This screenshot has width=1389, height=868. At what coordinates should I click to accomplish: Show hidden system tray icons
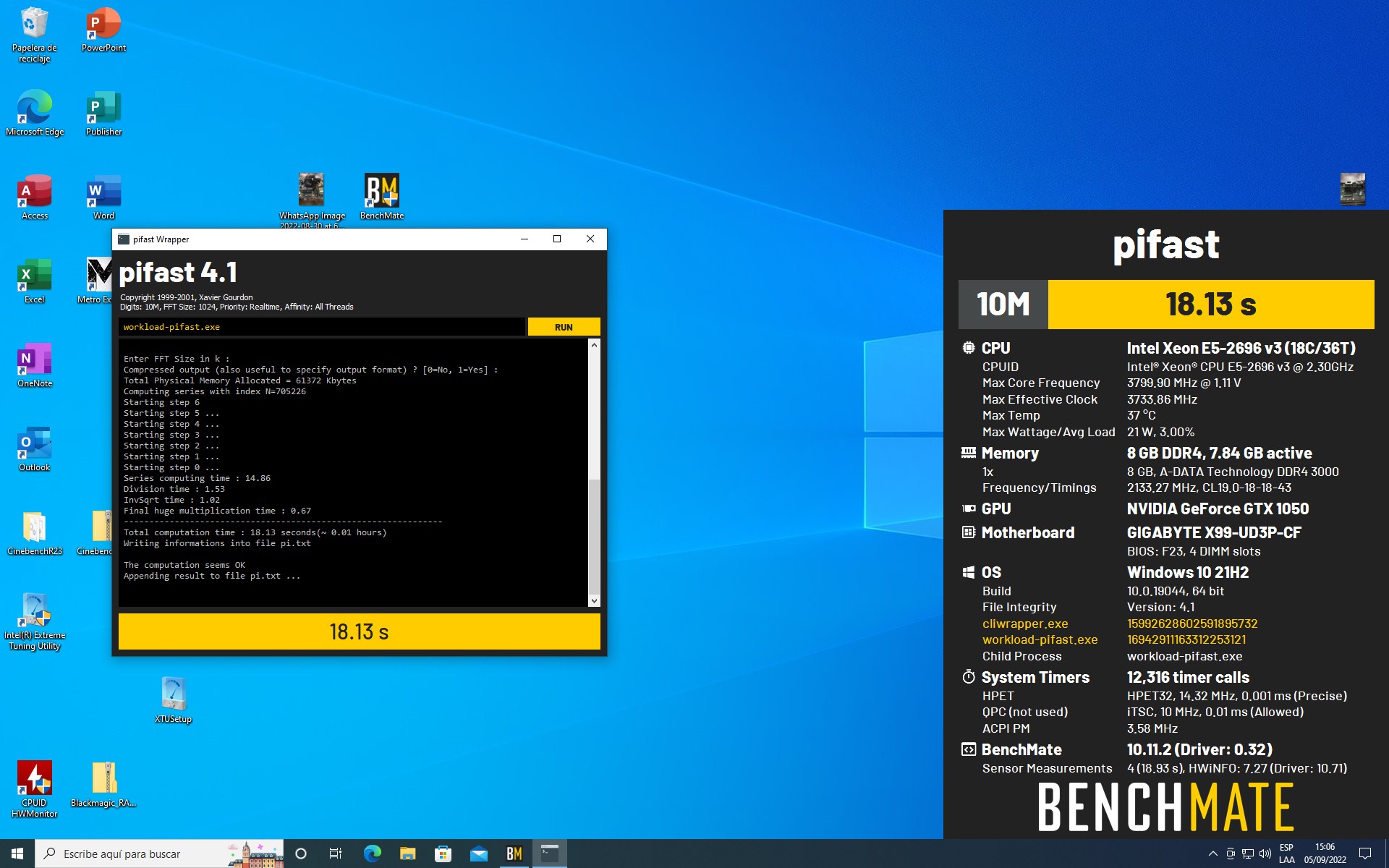click(x=1212, y=854)
